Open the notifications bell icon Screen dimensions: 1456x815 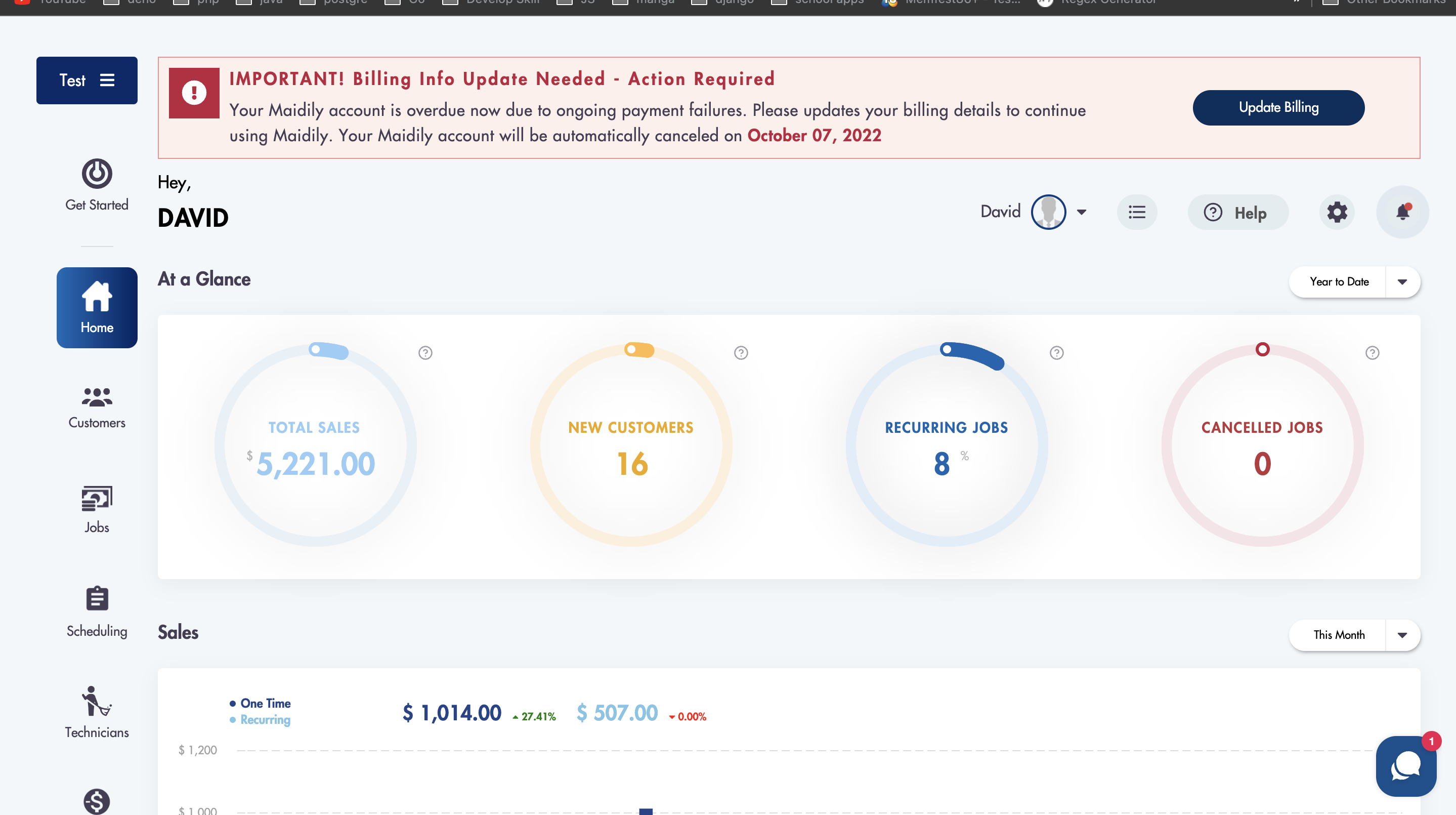pyautogui.click(x=1402, y=212)
